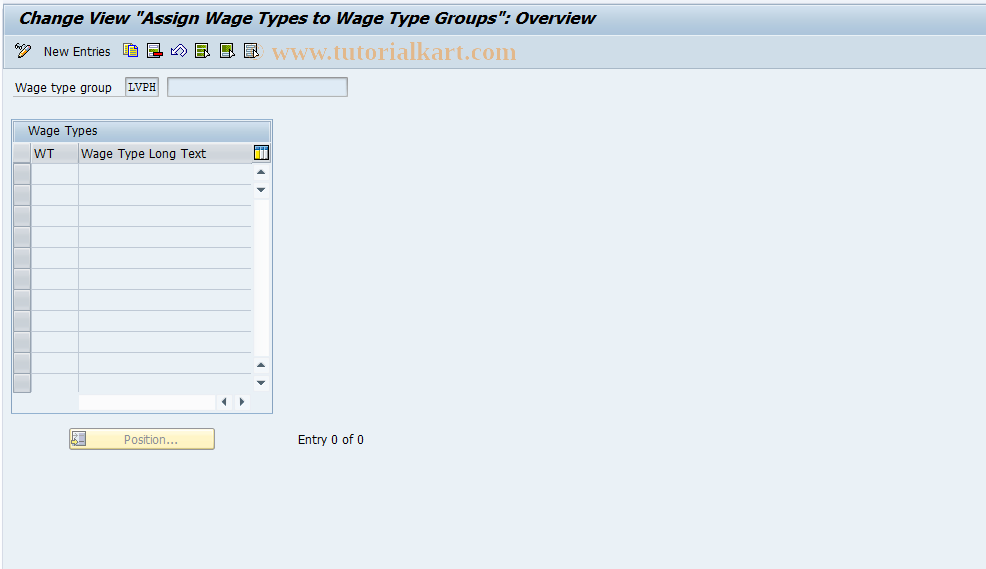Screen dimensions: 986x569
Task: Click the scroll up arrow at the top of the table scrollbar
Action: 261,172
